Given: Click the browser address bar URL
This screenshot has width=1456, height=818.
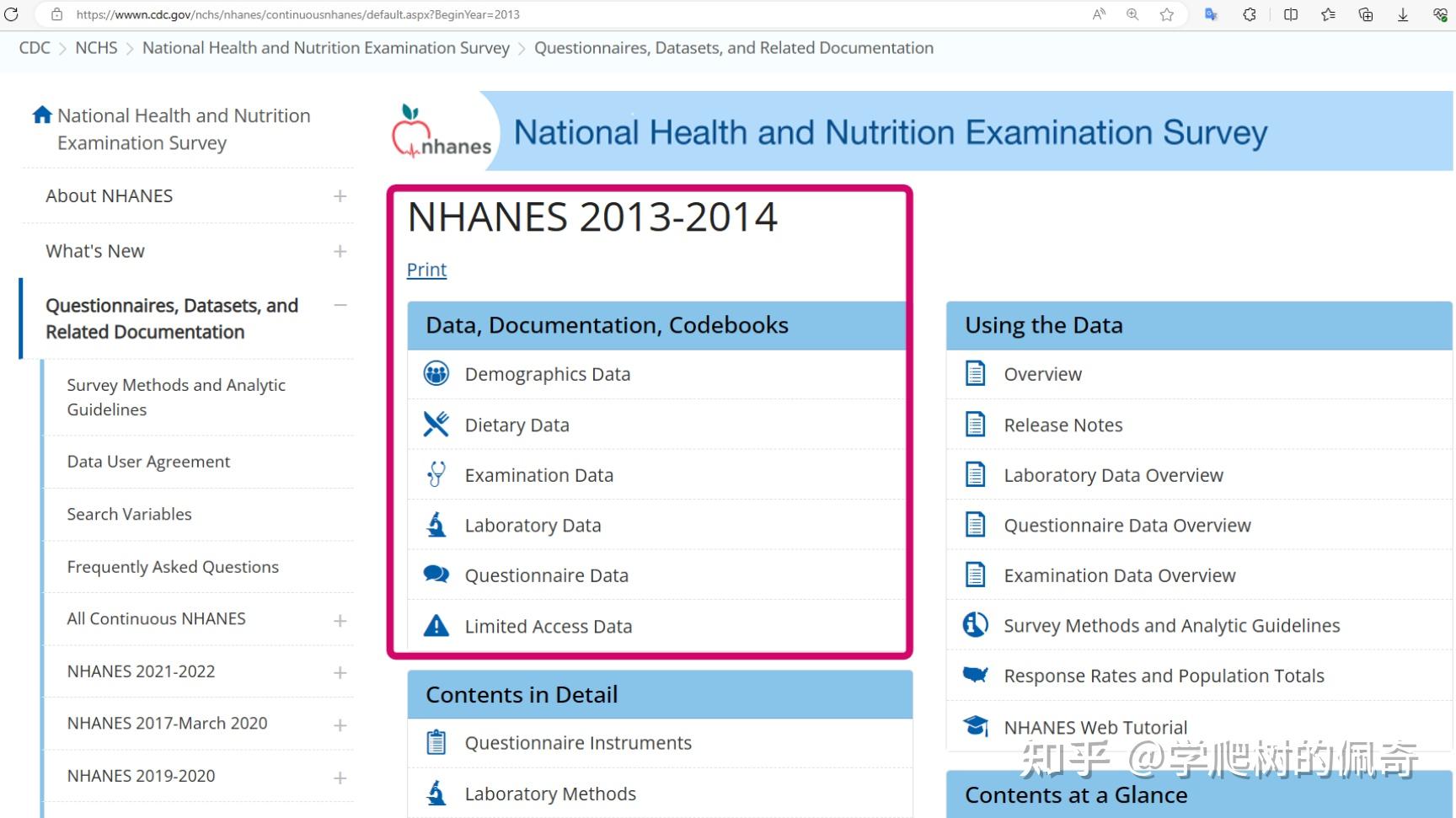Looking at the screenshot, I should point(297,14).
